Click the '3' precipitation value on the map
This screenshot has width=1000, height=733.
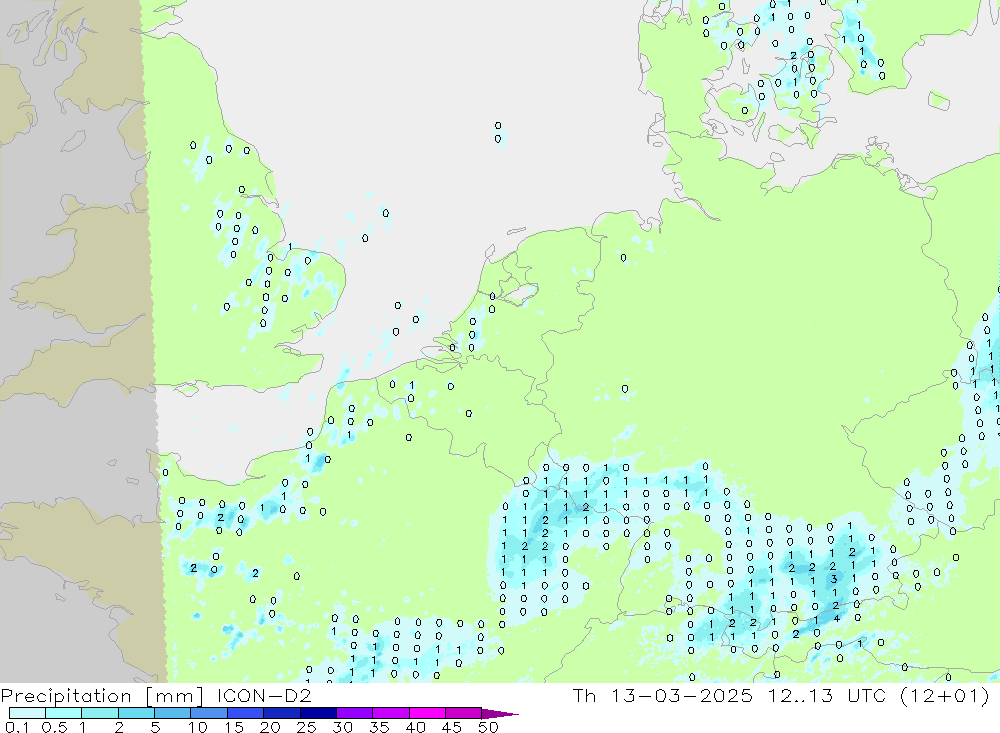(x=834, y=579)
